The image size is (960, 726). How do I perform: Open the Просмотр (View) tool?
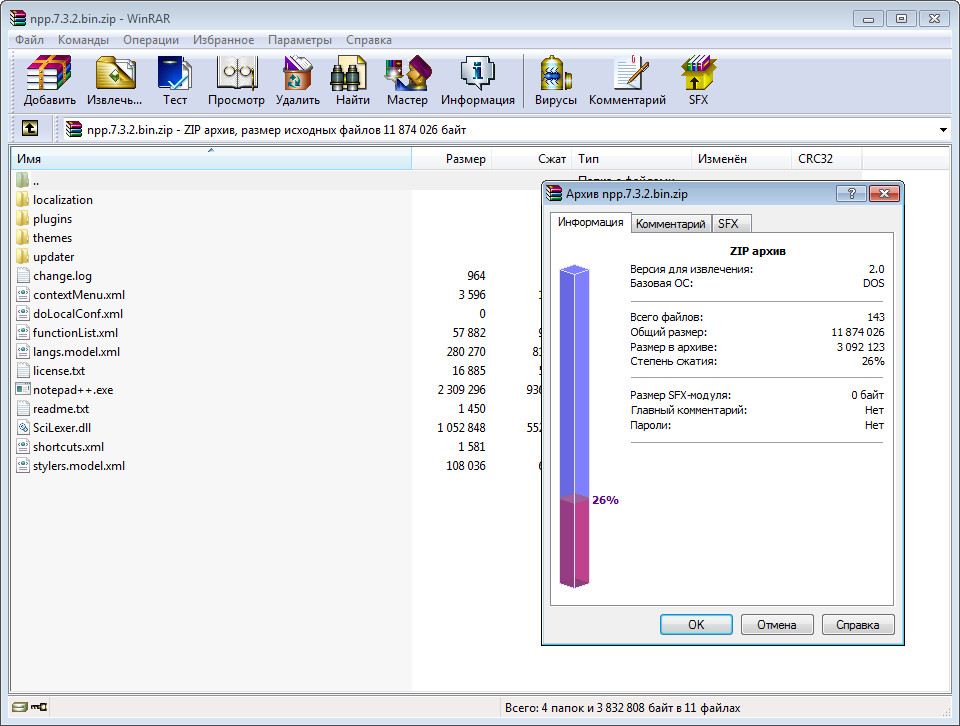point(236,81)
